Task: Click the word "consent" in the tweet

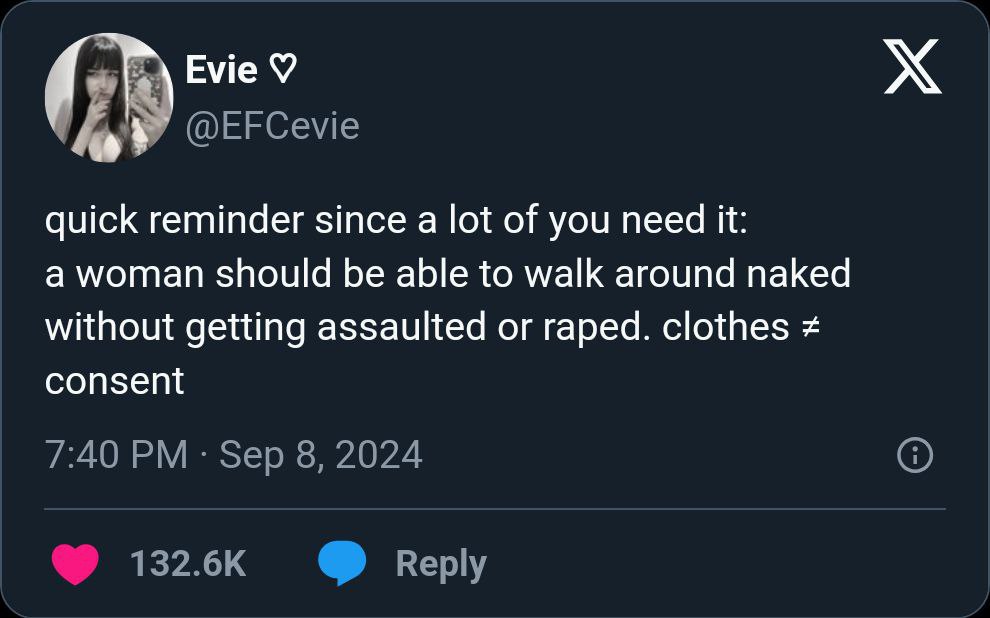Action: 115,381
